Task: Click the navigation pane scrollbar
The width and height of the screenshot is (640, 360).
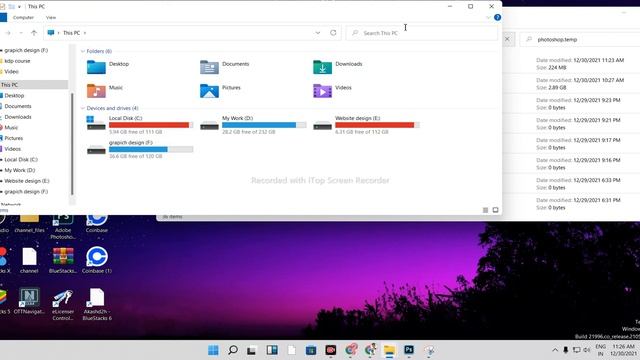Action: [x=72, y=143]
